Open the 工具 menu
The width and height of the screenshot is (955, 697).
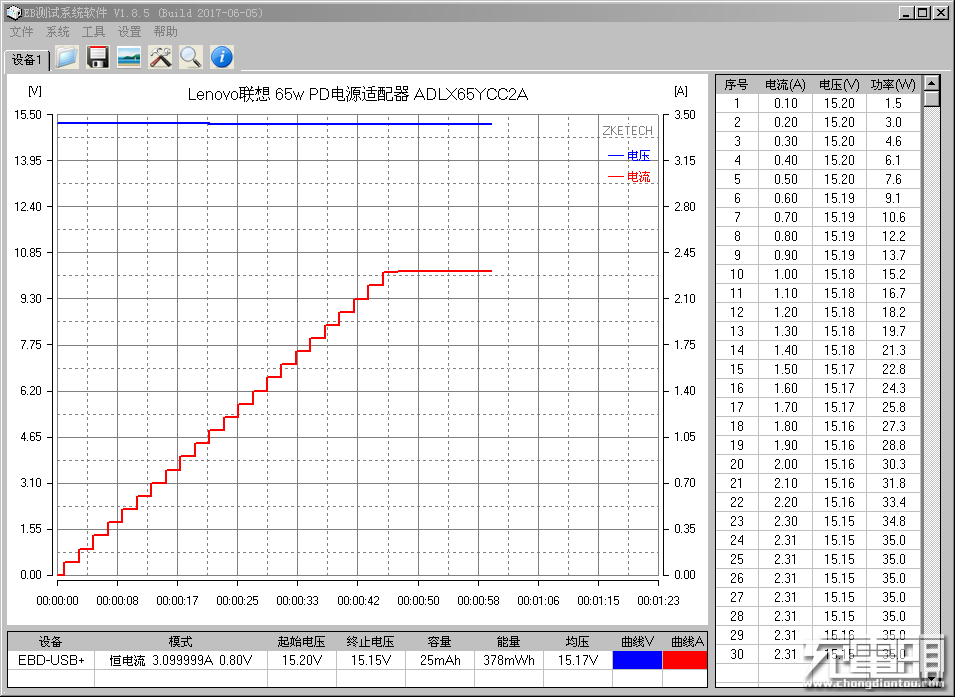point(93,32)
